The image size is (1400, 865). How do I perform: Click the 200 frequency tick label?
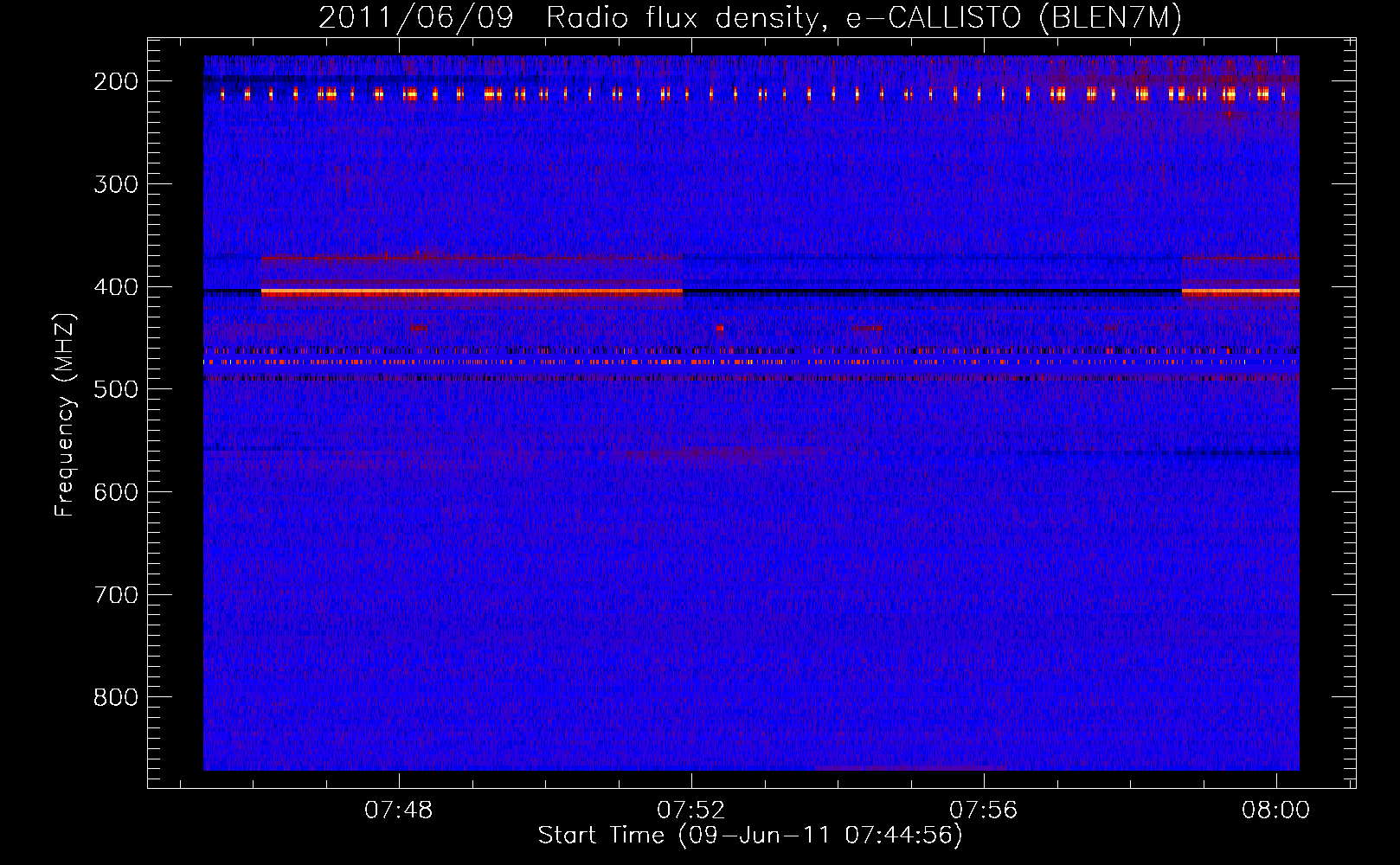click(x=116, y=81)
